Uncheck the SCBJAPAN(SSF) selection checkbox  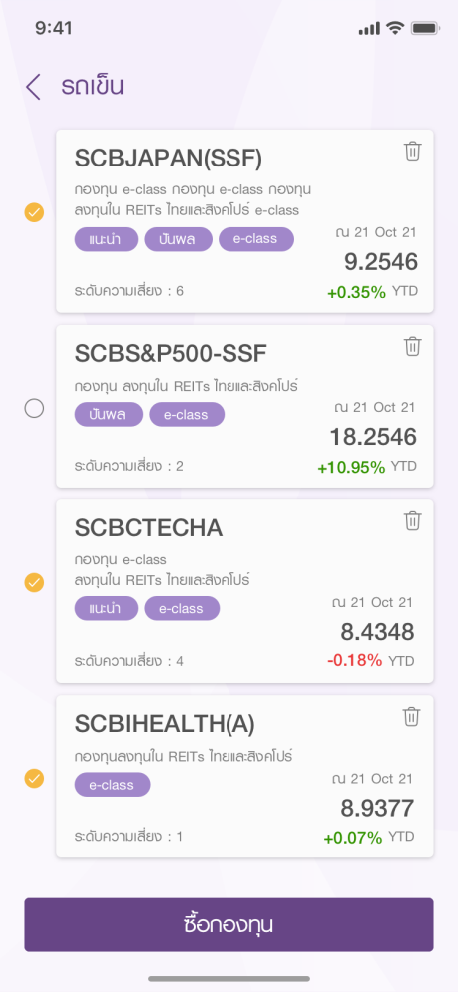click(34, 212)
